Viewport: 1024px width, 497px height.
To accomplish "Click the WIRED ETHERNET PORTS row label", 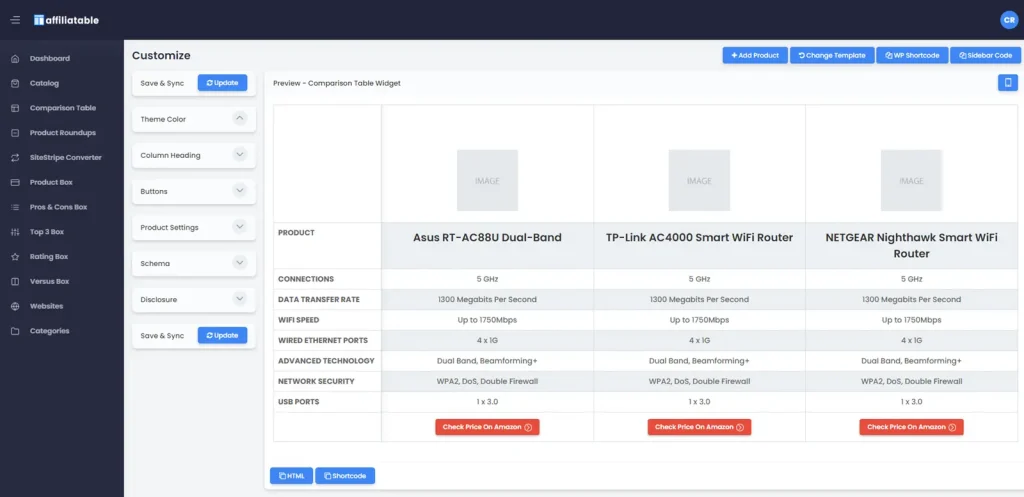I will click(x=323, y=340).
